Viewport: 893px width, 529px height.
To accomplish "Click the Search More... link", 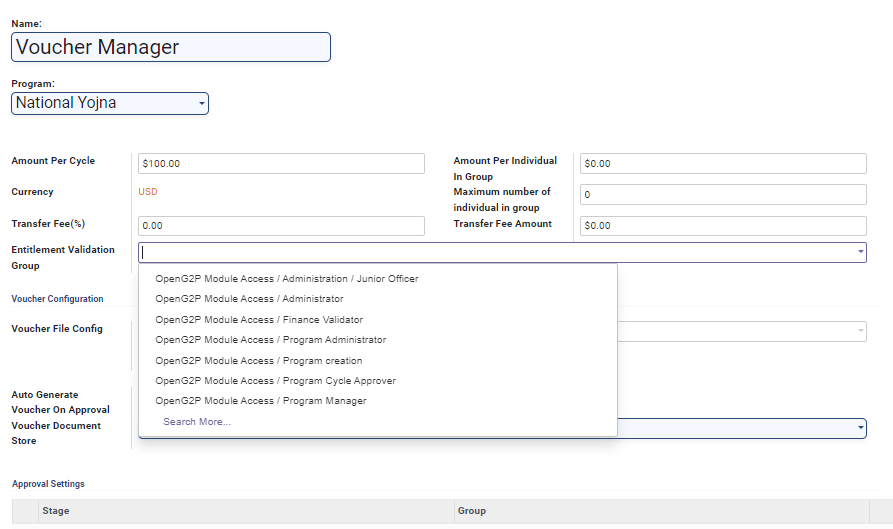I will [x=197, y=422].
